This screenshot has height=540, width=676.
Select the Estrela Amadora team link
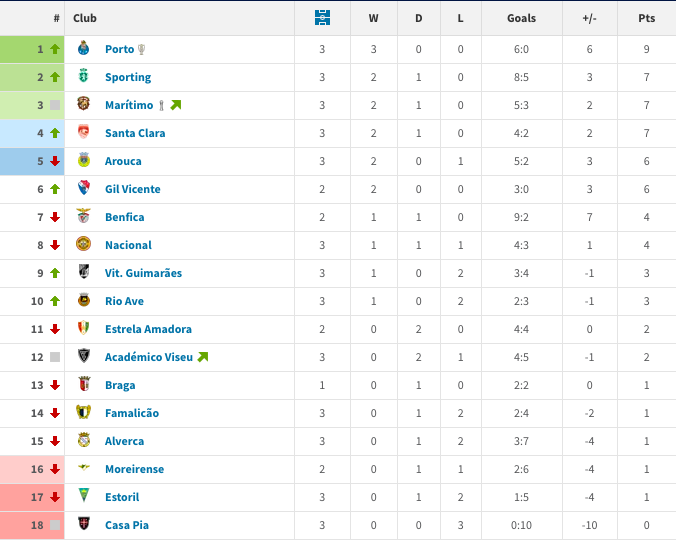click(x=148, y=329)
